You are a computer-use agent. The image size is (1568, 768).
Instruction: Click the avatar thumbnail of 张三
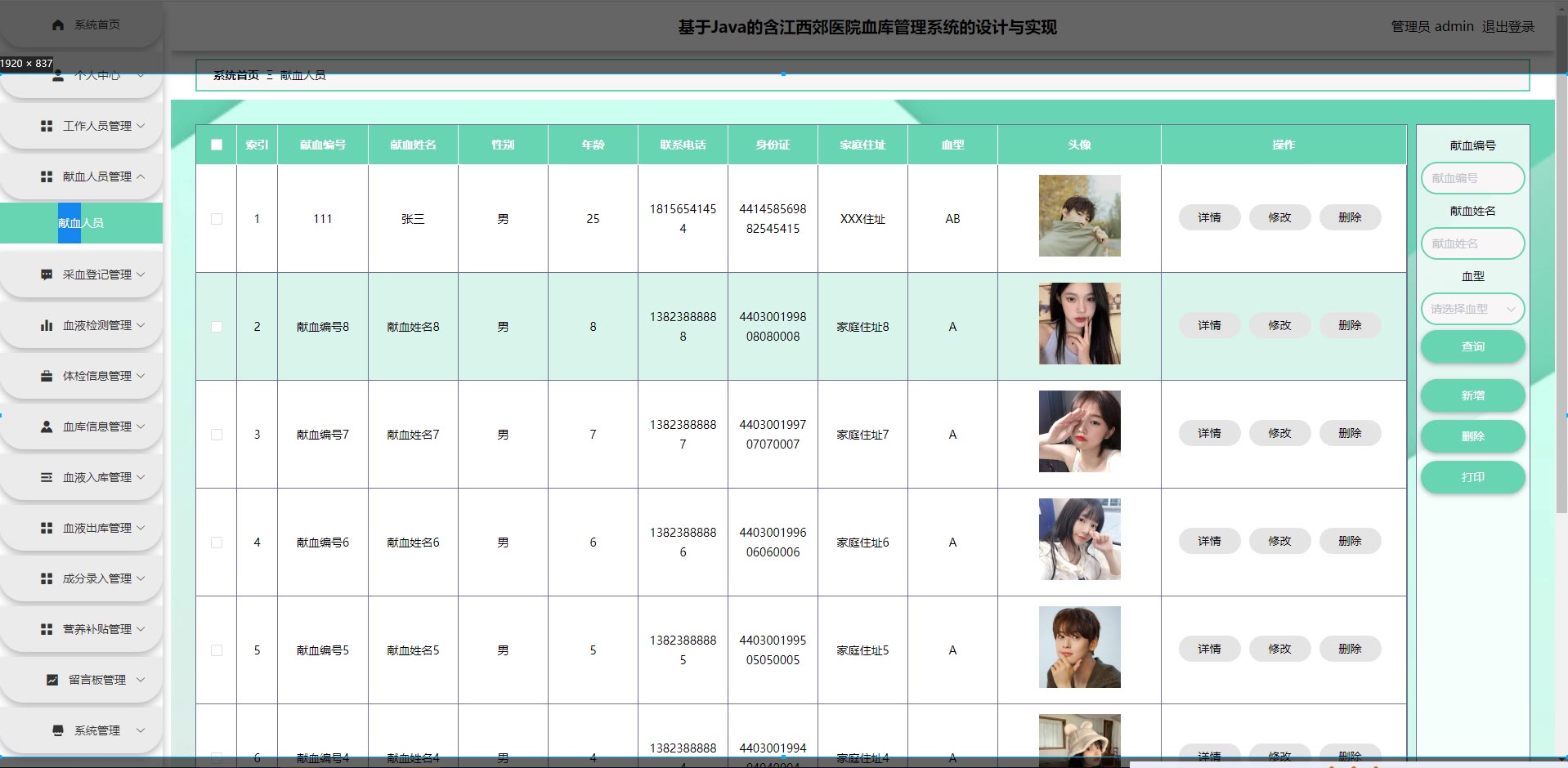pyautogui.click(x=1079, y=216)
